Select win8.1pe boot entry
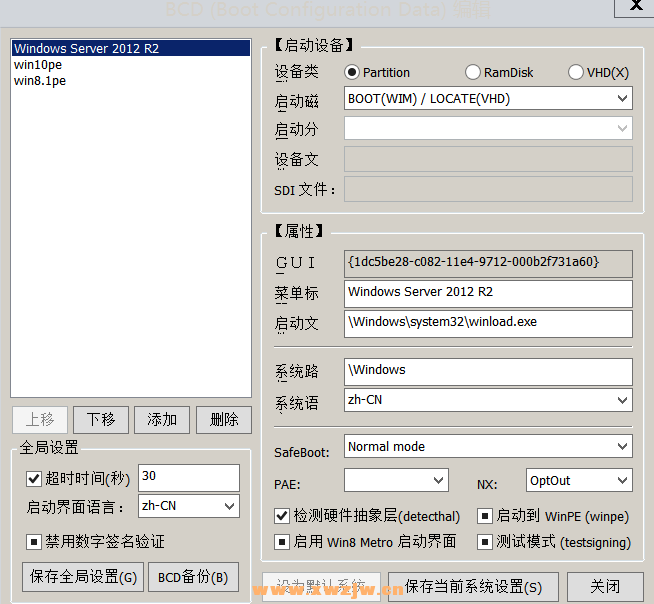The image size is (654, 604). [x=131, y=81]
